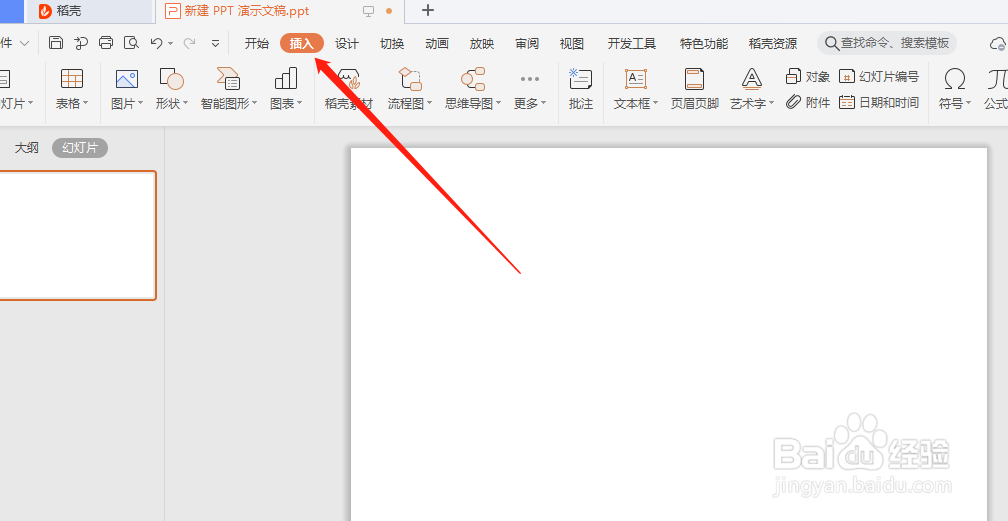Go to the 动画 ribbon tab

coord(436,44)
